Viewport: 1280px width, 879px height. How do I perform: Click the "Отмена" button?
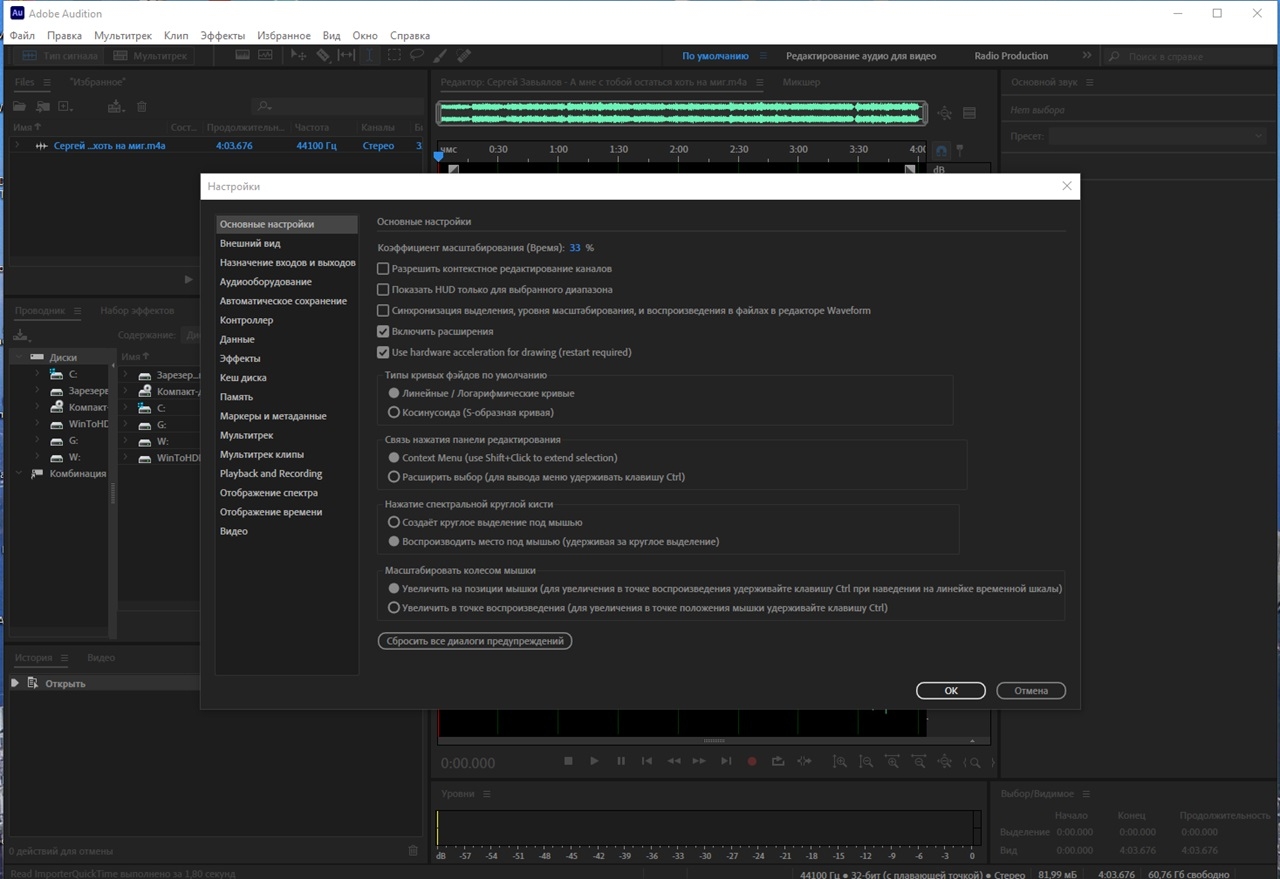(1030, 691)
